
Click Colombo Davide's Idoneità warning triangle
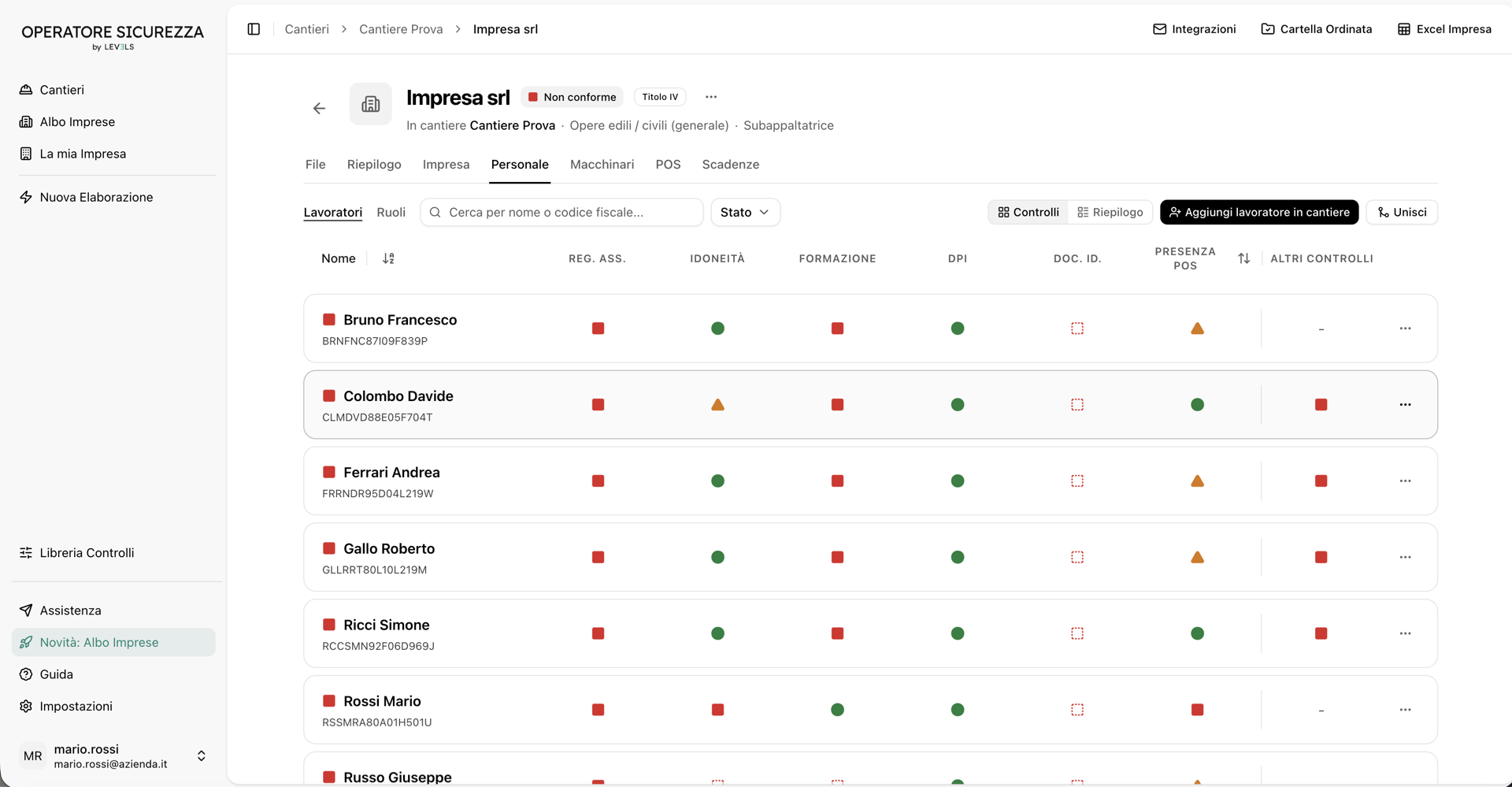pyautogui.click(x=717, y=405)
